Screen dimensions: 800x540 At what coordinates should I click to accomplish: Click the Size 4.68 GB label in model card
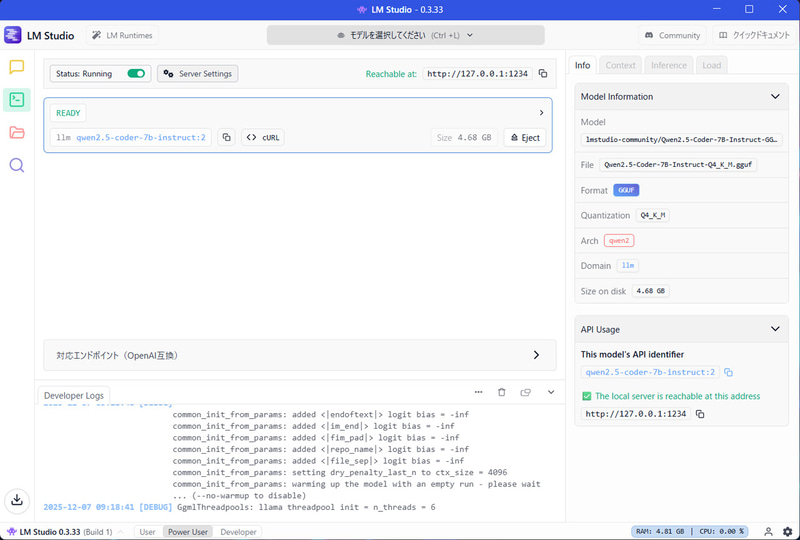pos(464,137)
